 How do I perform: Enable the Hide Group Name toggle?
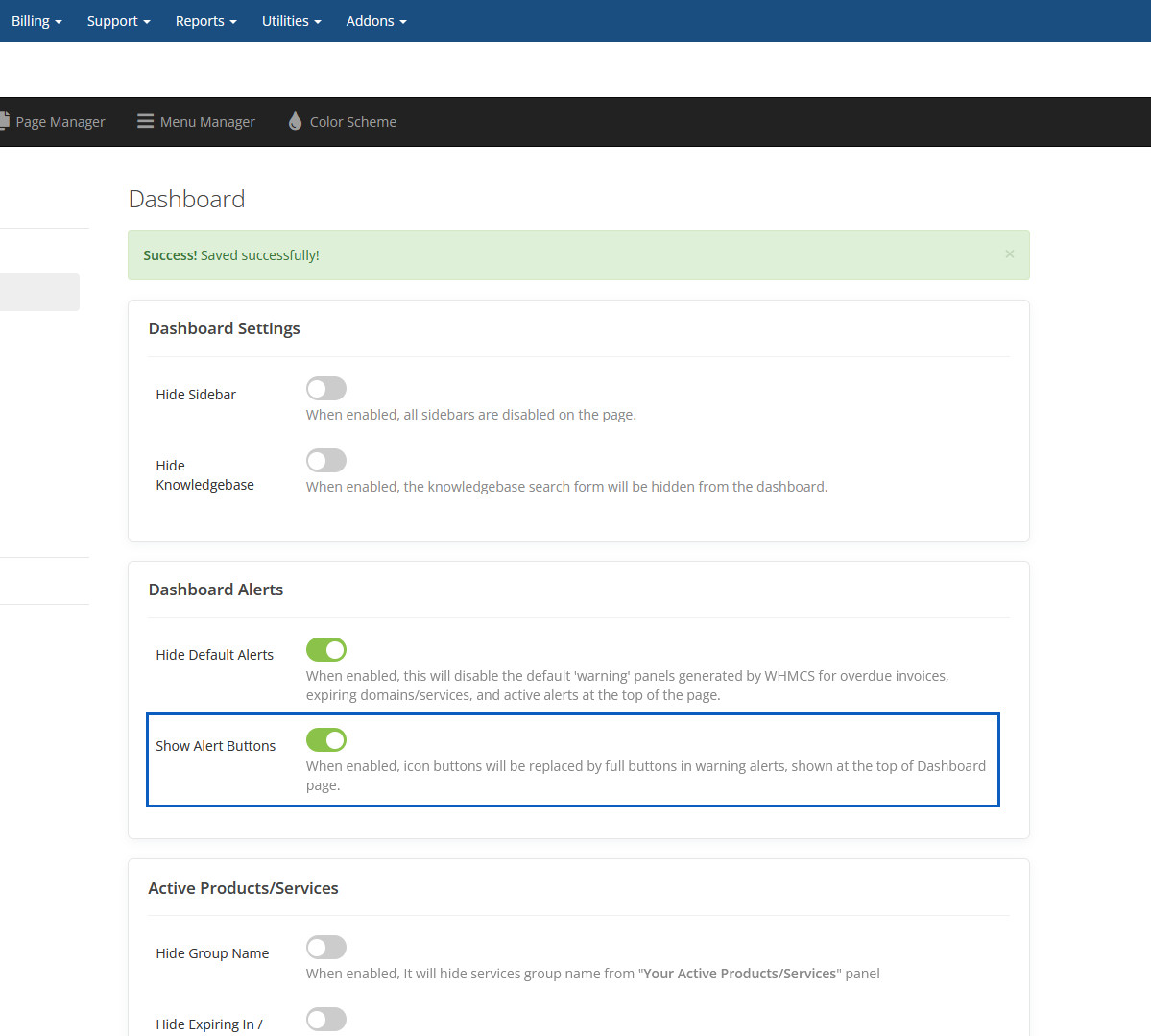coord(326,948)
